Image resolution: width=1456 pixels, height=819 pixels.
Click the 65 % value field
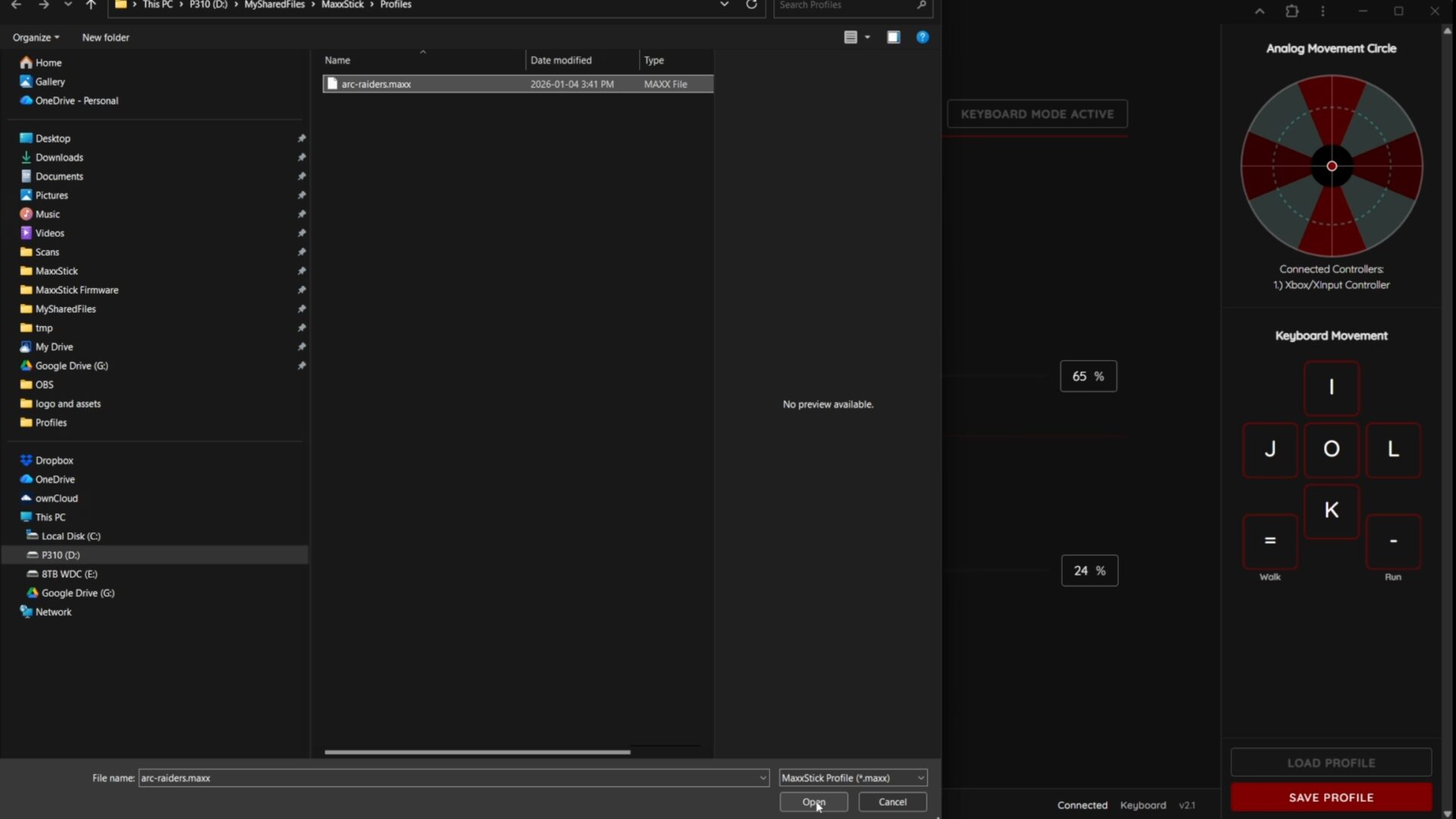coord(1088,376)
